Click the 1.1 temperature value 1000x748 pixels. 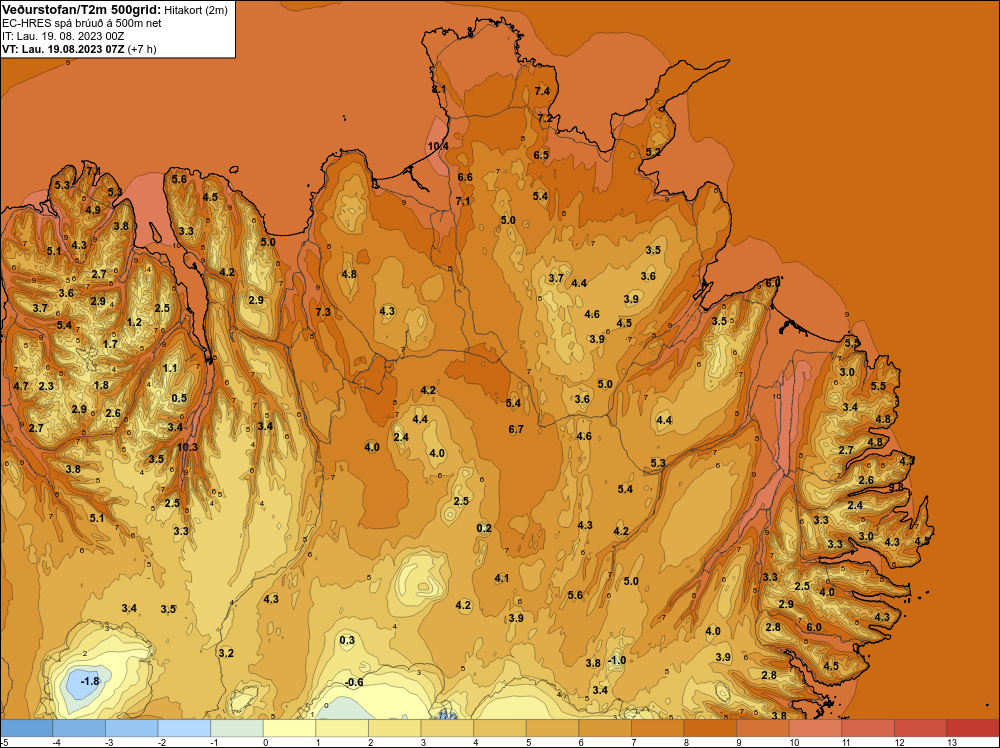[x=170, y=368]
